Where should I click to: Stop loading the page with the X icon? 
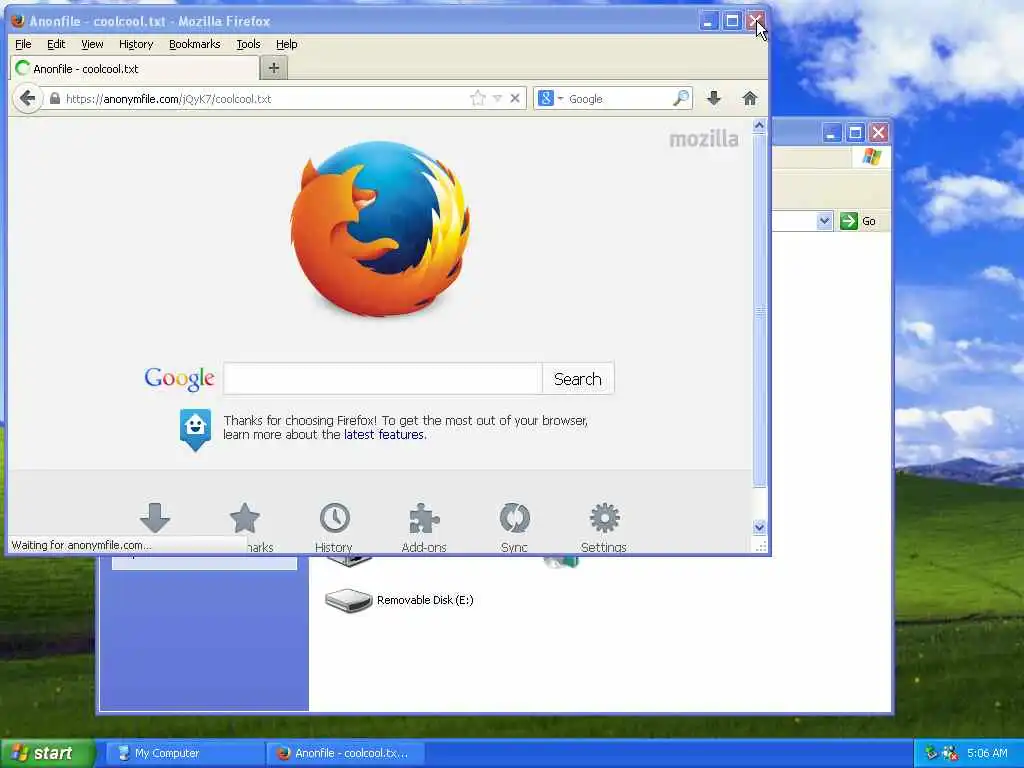(515, 99)
